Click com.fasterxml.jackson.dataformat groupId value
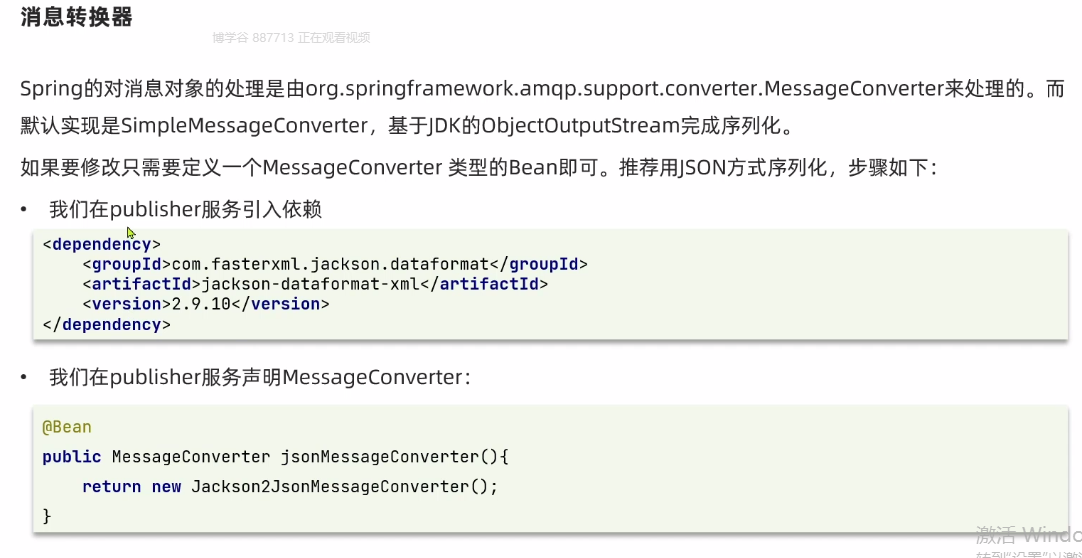 coord(330,264)
